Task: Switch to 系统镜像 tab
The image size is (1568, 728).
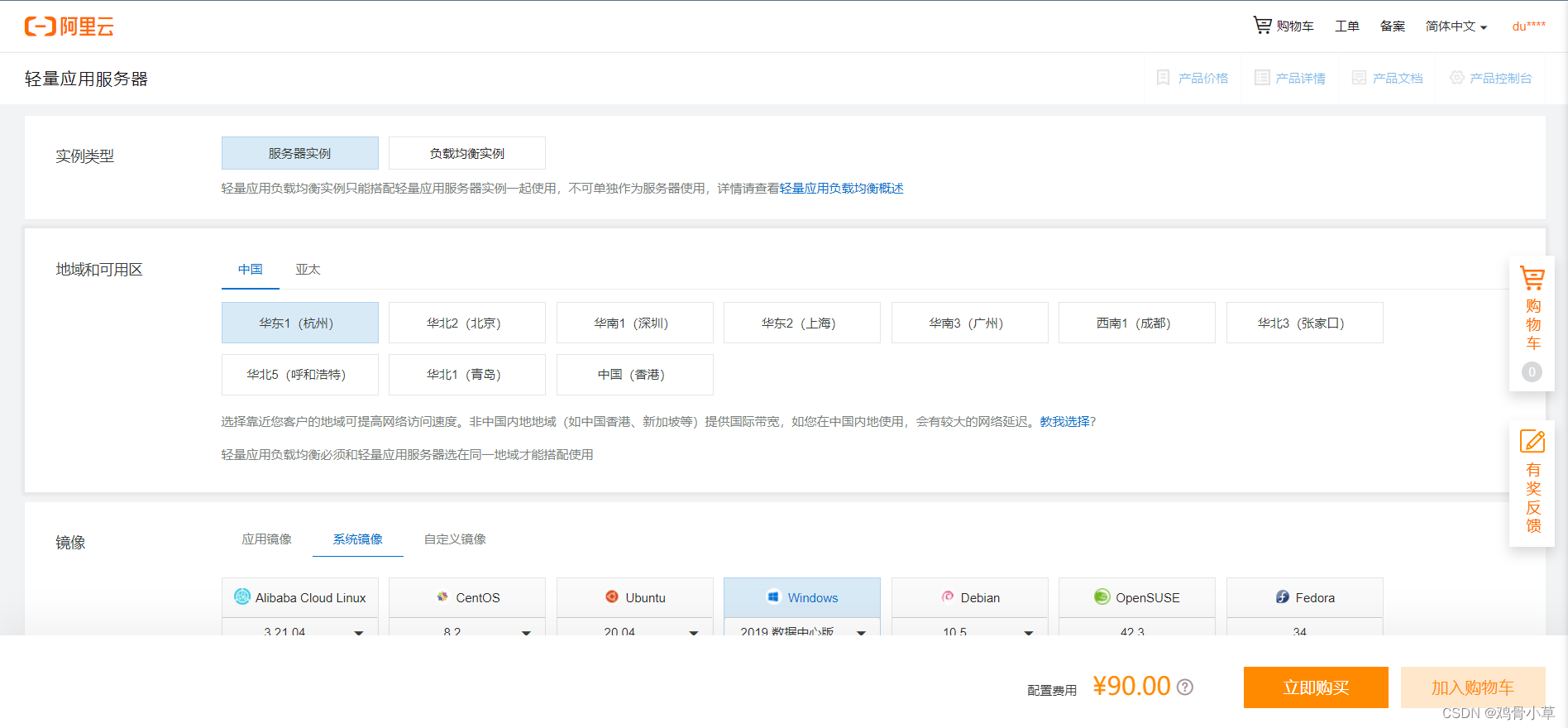Action: (x=358, y=539)
